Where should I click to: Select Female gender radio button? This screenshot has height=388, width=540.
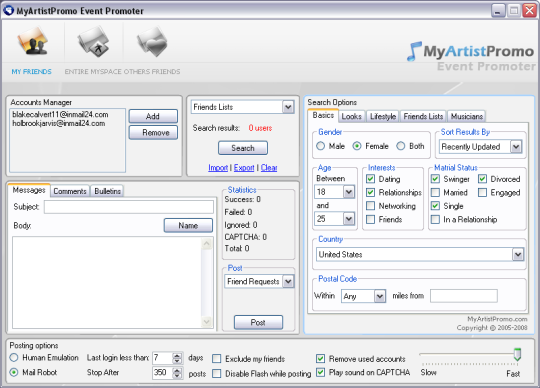(357, 146)
